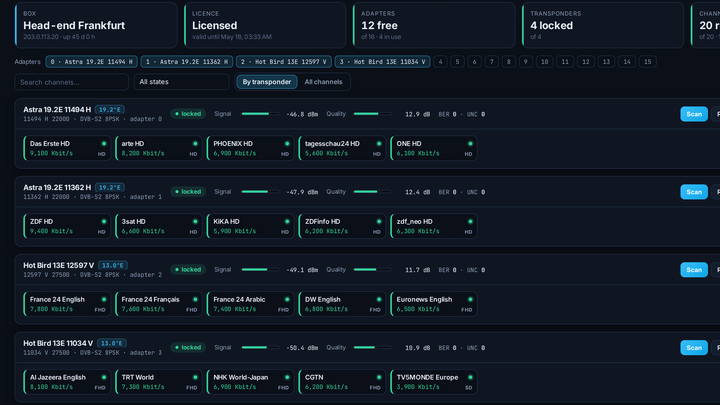This screenshot has height=405, width=720.
Task: Click 13.0°E badge on Hot Bird 12597 V row
Action: (112, 265)
